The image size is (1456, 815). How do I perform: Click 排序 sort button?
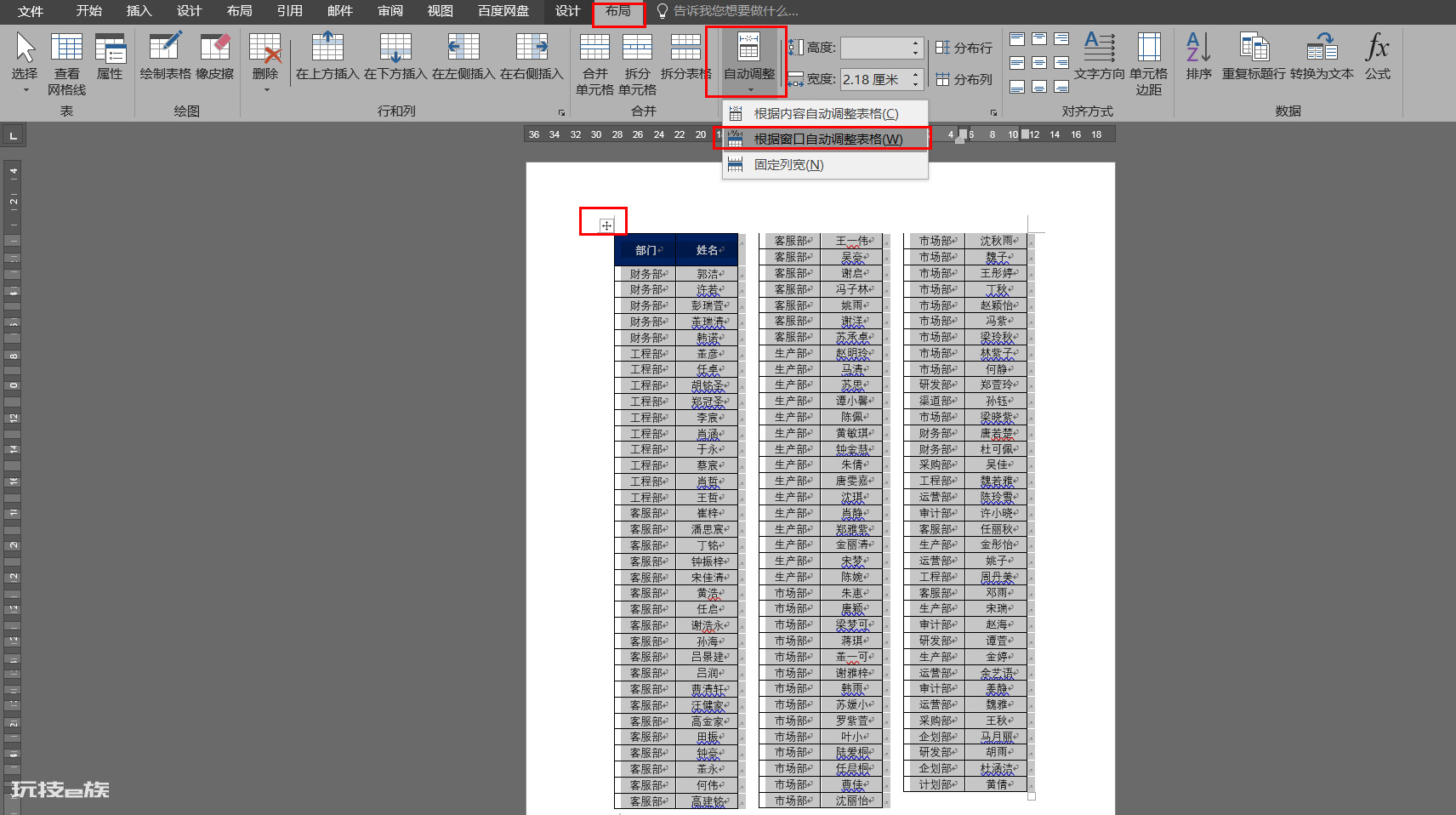tap(1198, 58)
